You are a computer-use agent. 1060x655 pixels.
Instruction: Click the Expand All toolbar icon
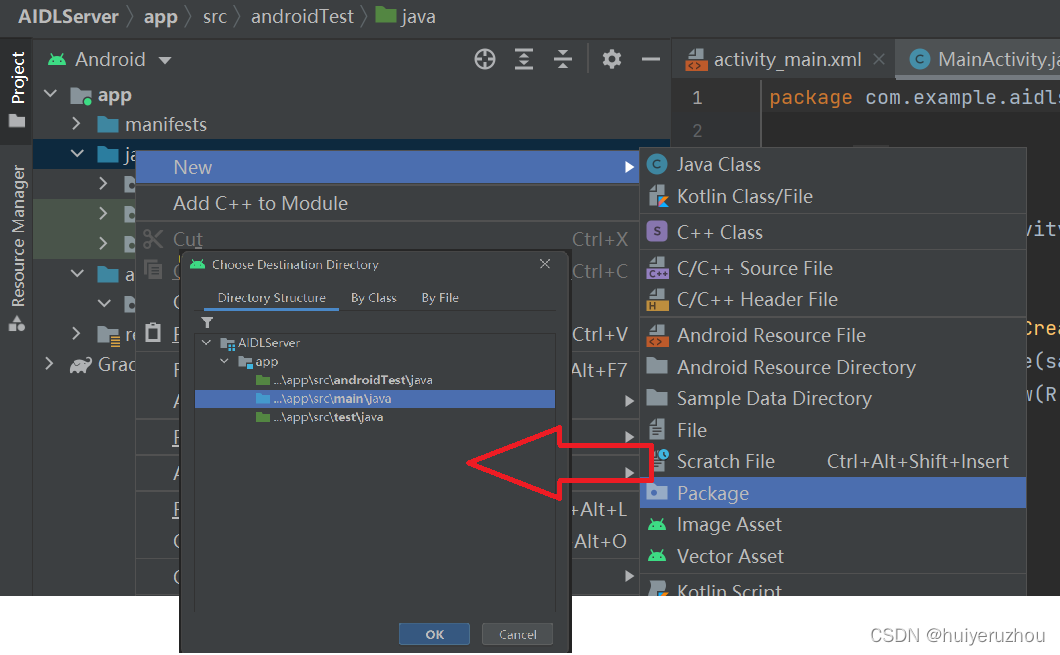pos(524,59)
